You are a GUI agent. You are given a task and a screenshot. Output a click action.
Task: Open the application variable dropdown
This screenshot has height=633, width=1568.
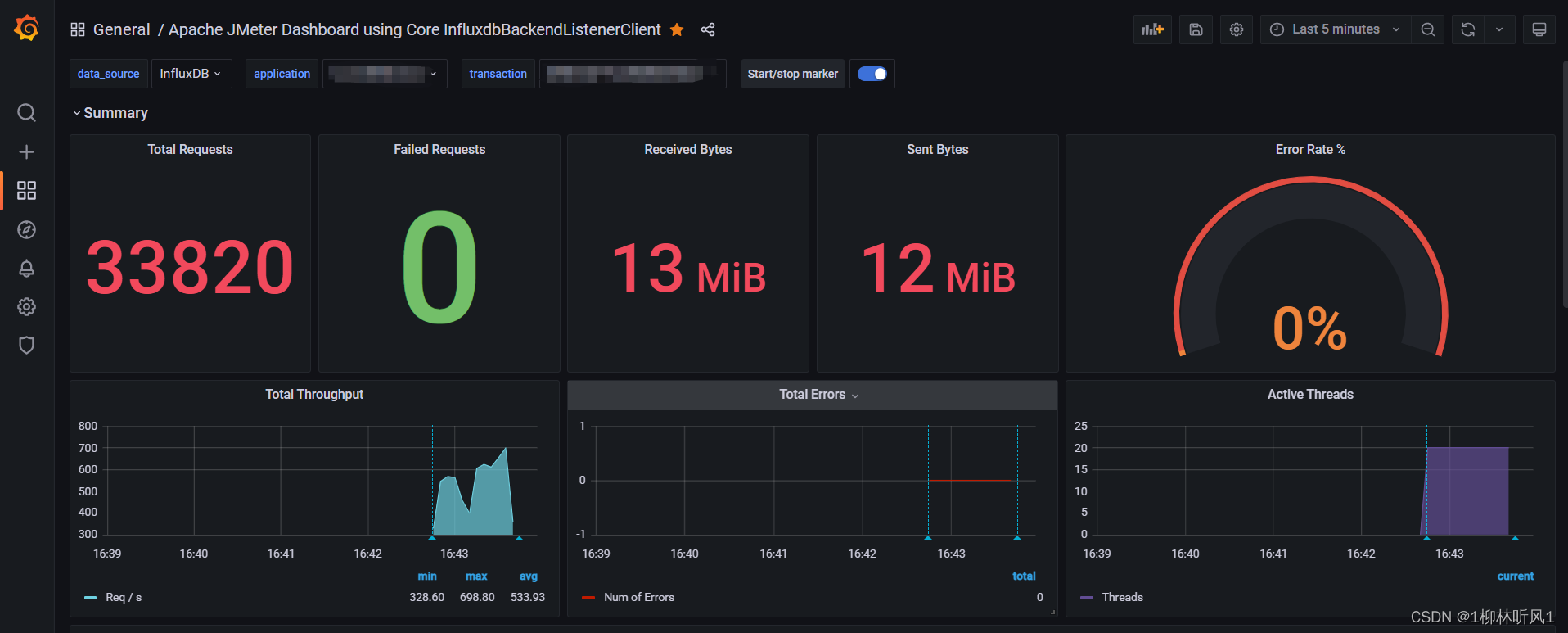pyautogui.click(x=385, y=74)
